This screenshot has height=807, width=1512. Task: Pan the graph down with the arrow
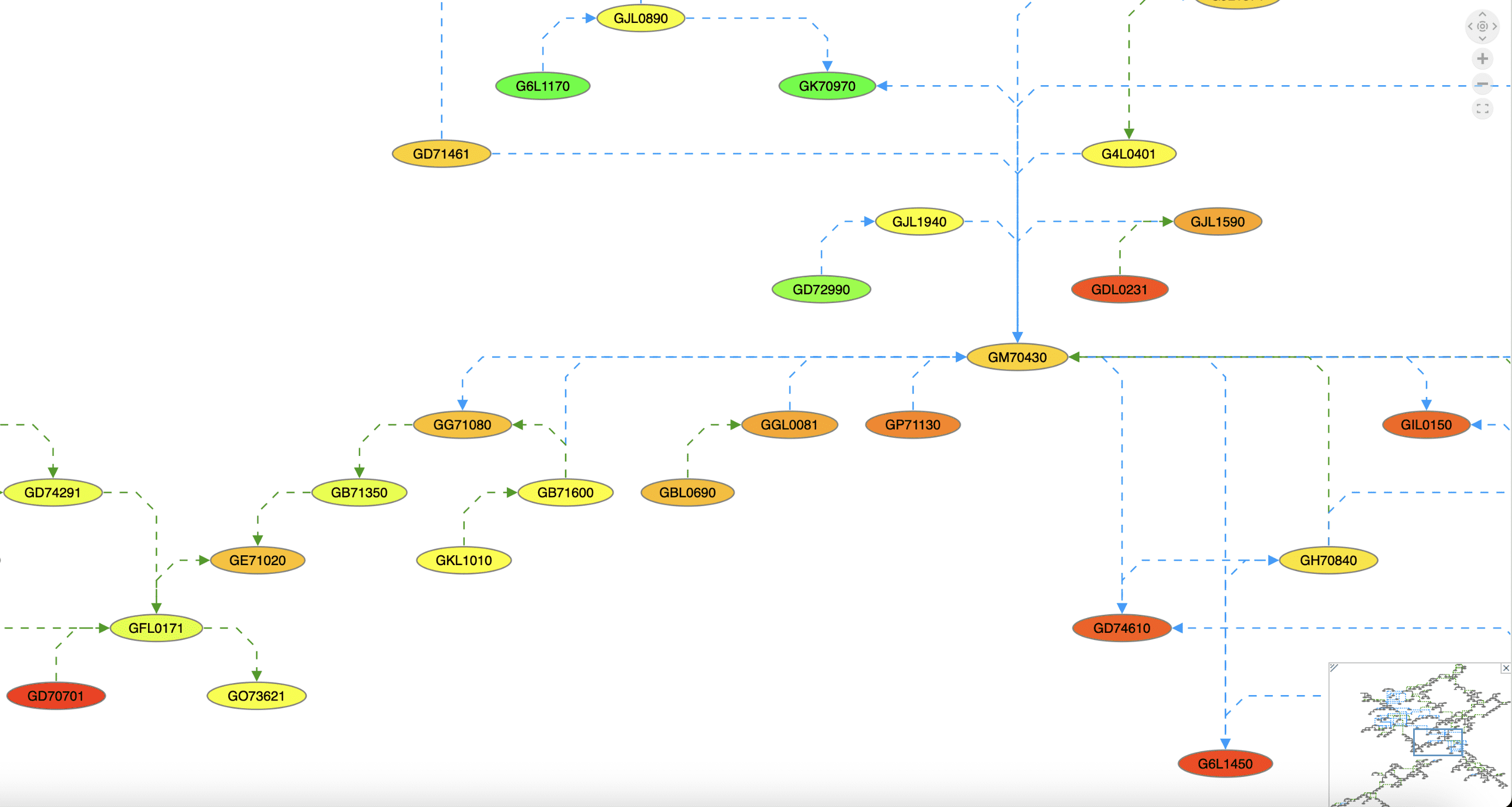click(x=1482, y=39)
